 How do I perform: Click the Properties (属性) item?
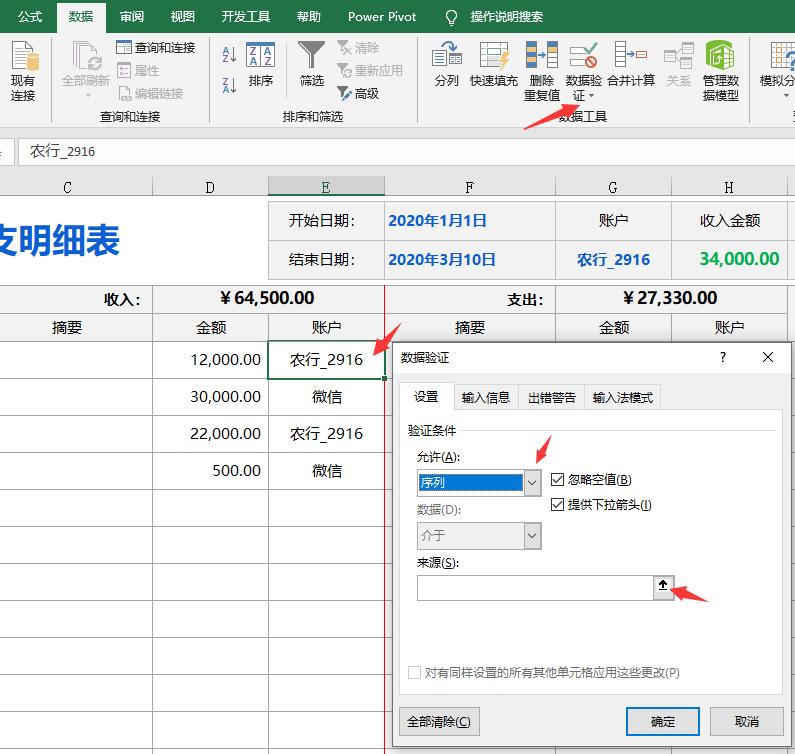click(138, 70)
